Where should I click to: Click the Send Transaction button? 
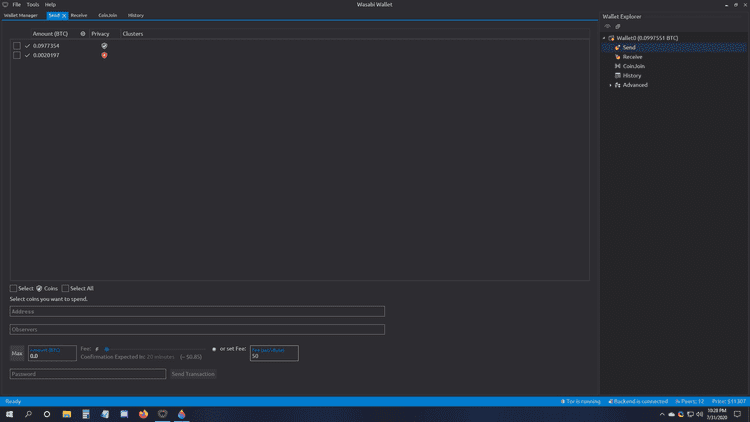pyautogui.click(x=193, y=374)
